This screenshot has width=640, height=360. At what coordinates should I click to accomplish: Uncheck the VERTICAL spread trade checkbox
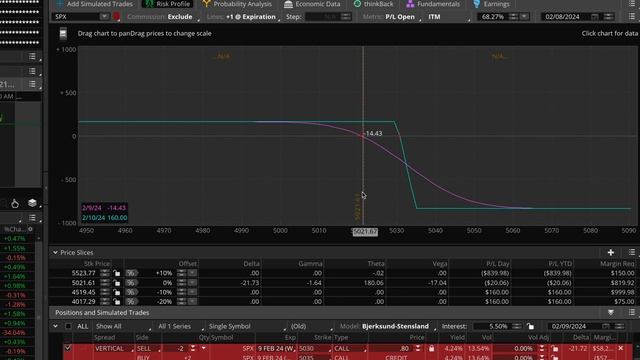tap(68, 348)
